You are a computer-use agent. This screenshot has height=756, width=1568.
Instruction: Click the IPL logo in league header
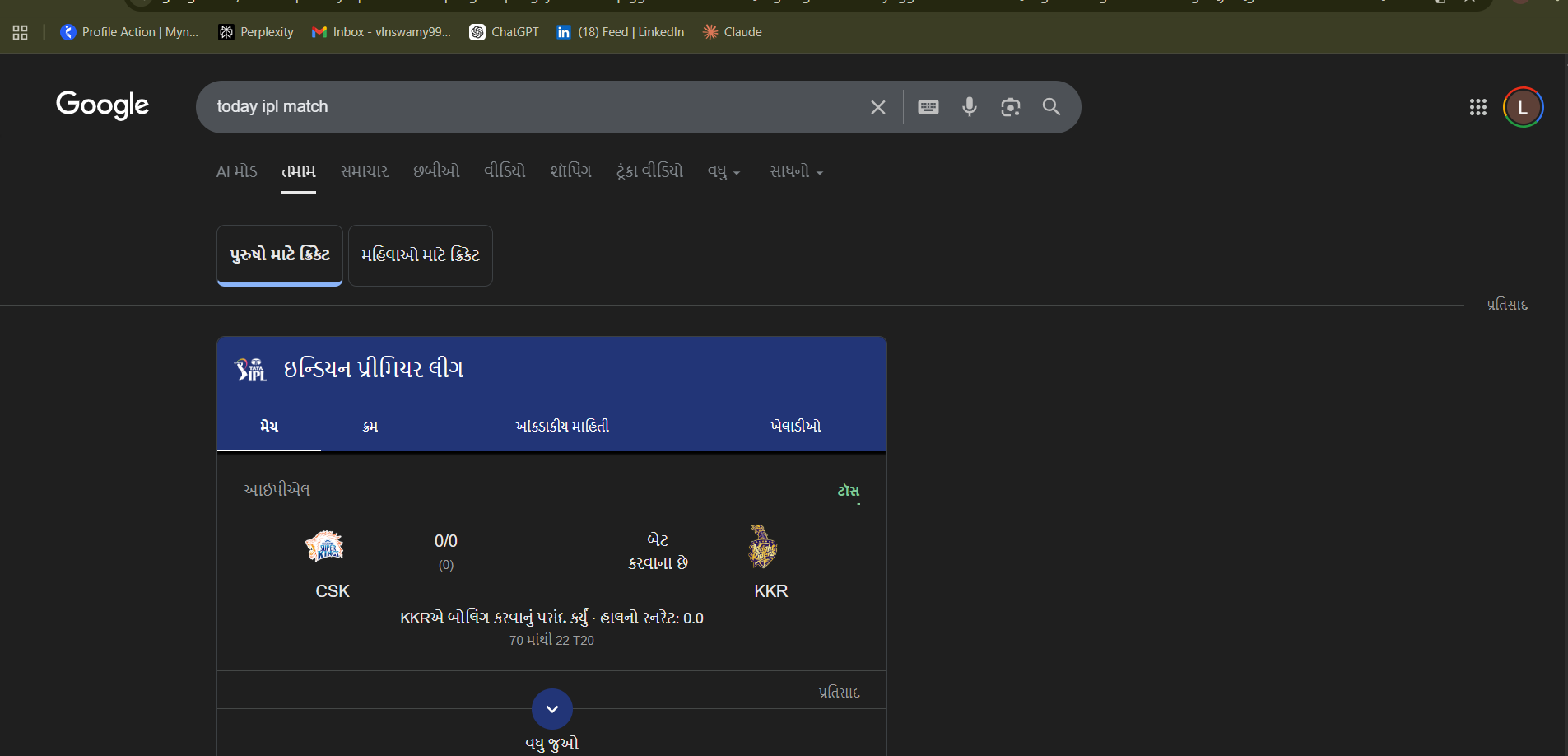coord(250,369)
